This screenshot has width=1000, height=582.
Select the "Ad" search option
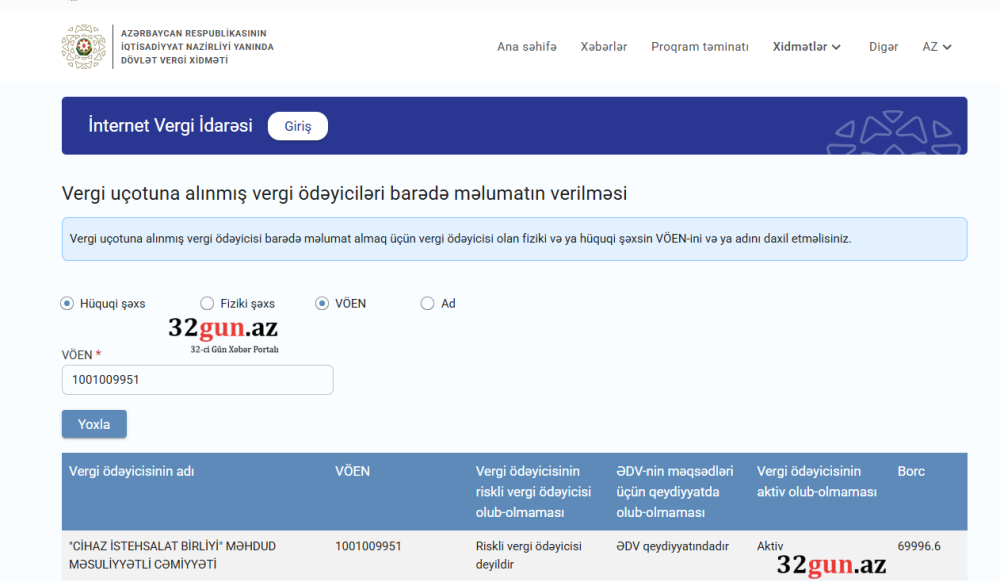coord(427,302)
